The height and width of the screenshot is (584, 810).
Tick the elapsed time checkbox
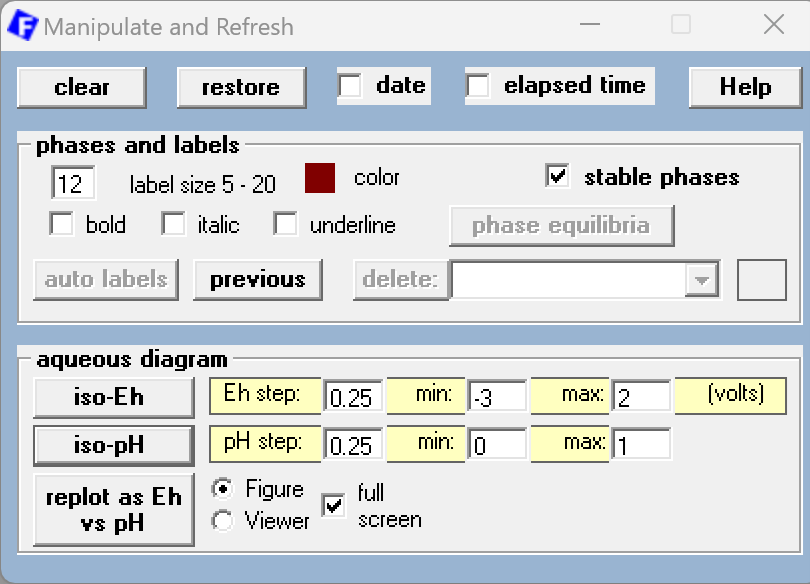point(479,87)
